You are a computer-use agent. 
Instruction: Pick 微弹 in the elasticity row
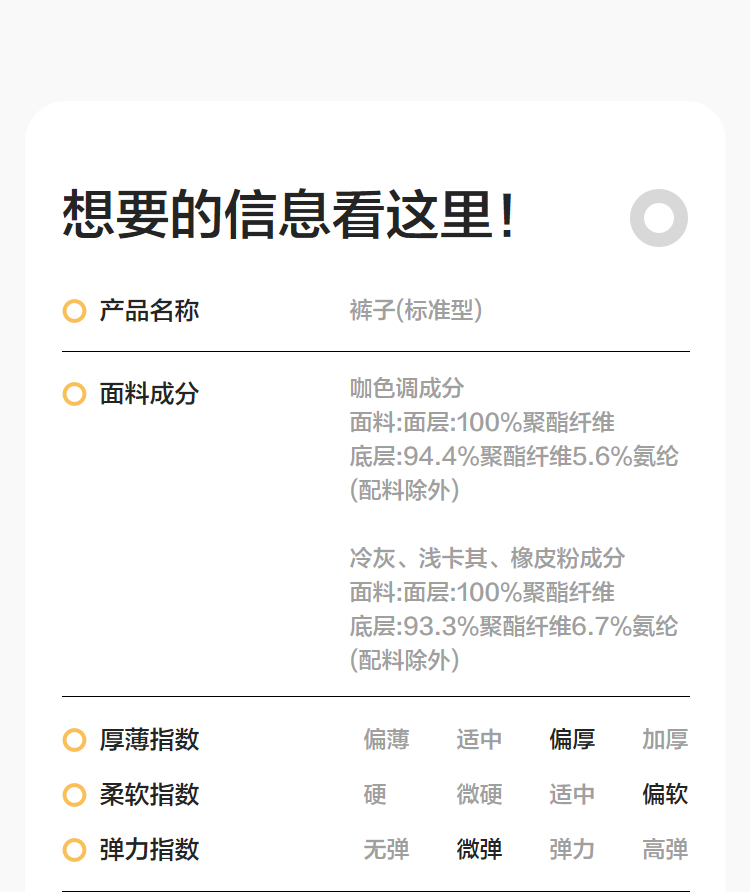coord(479,850)
